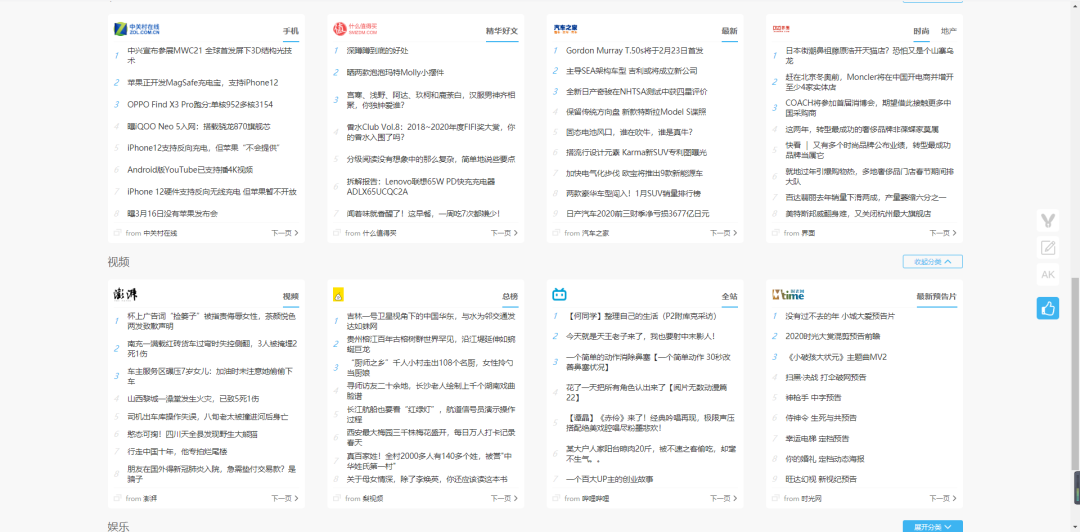Click the window icon beside from 时光网
This screenshot has width=1080, height=532.
point(776,498)
